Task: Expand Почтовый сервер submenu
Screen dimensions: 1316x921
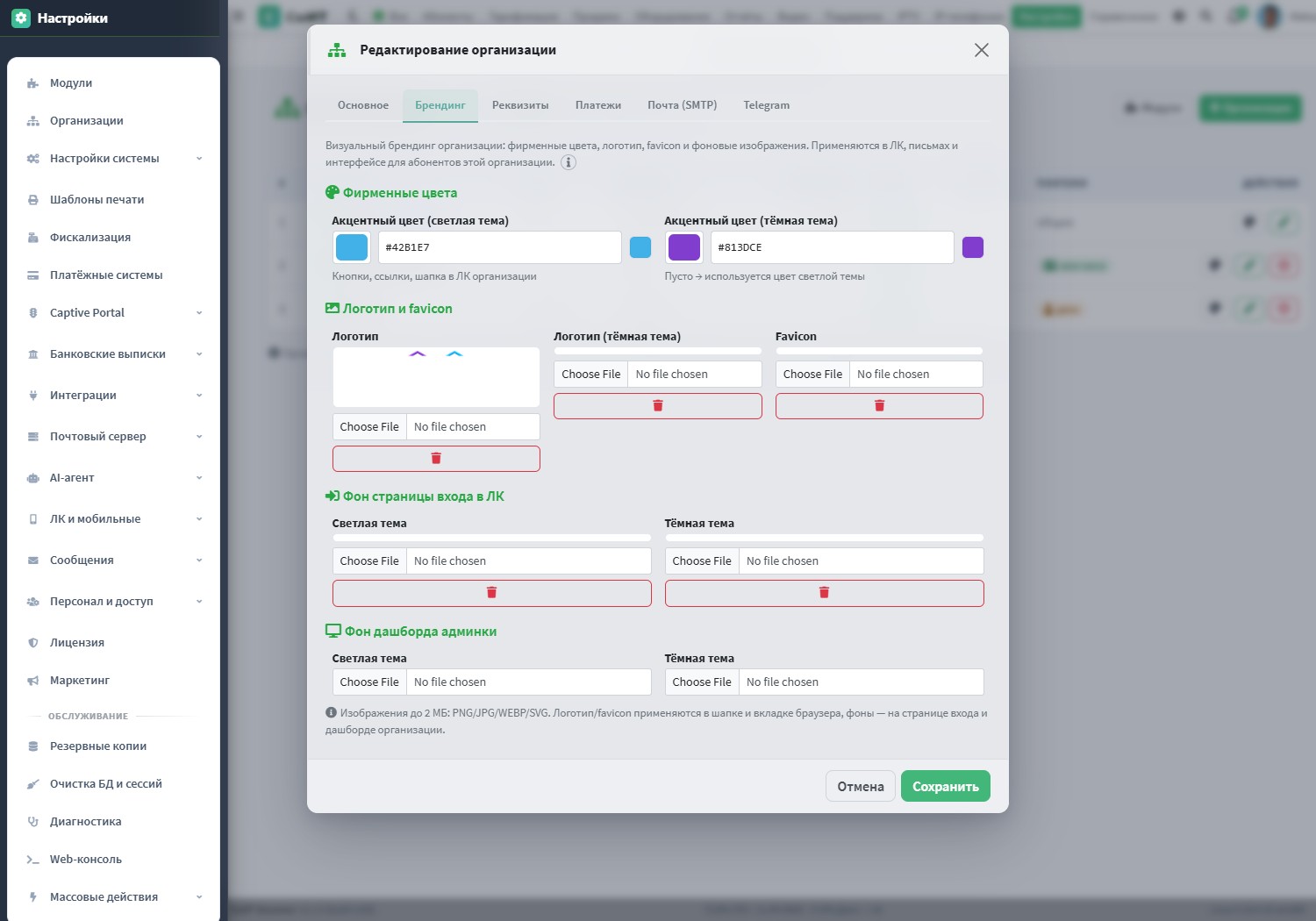Action: pos(113,437)
